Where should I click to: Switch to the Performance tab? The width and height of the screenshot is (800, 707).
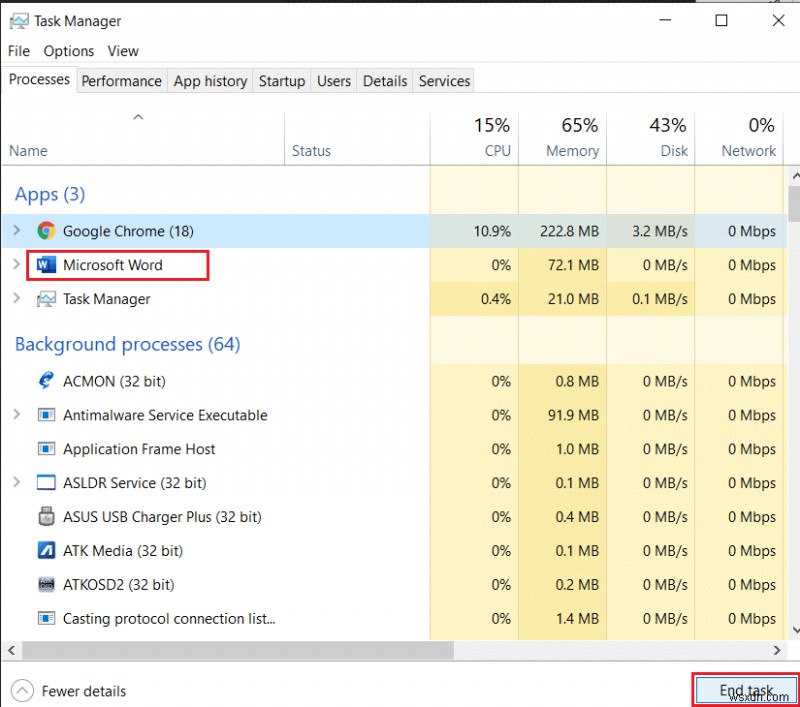(121, 81)
